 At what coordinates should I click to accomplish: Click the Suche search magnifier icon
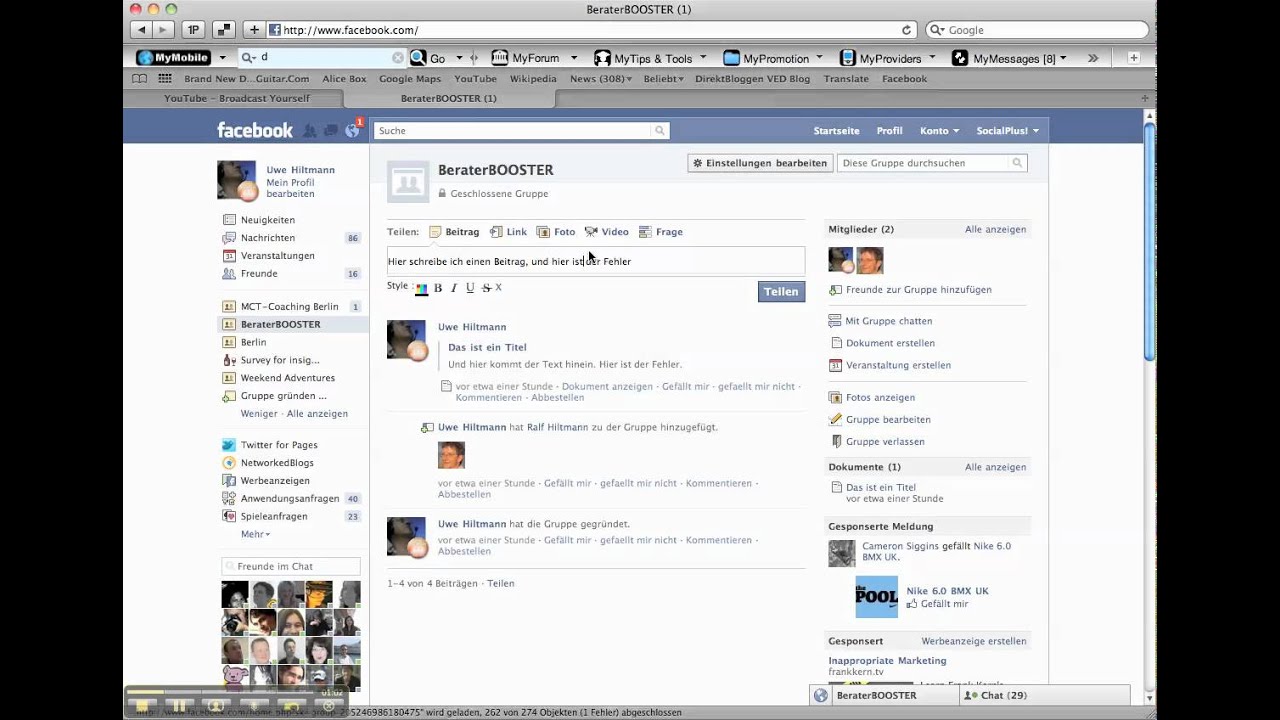(659, 130)
